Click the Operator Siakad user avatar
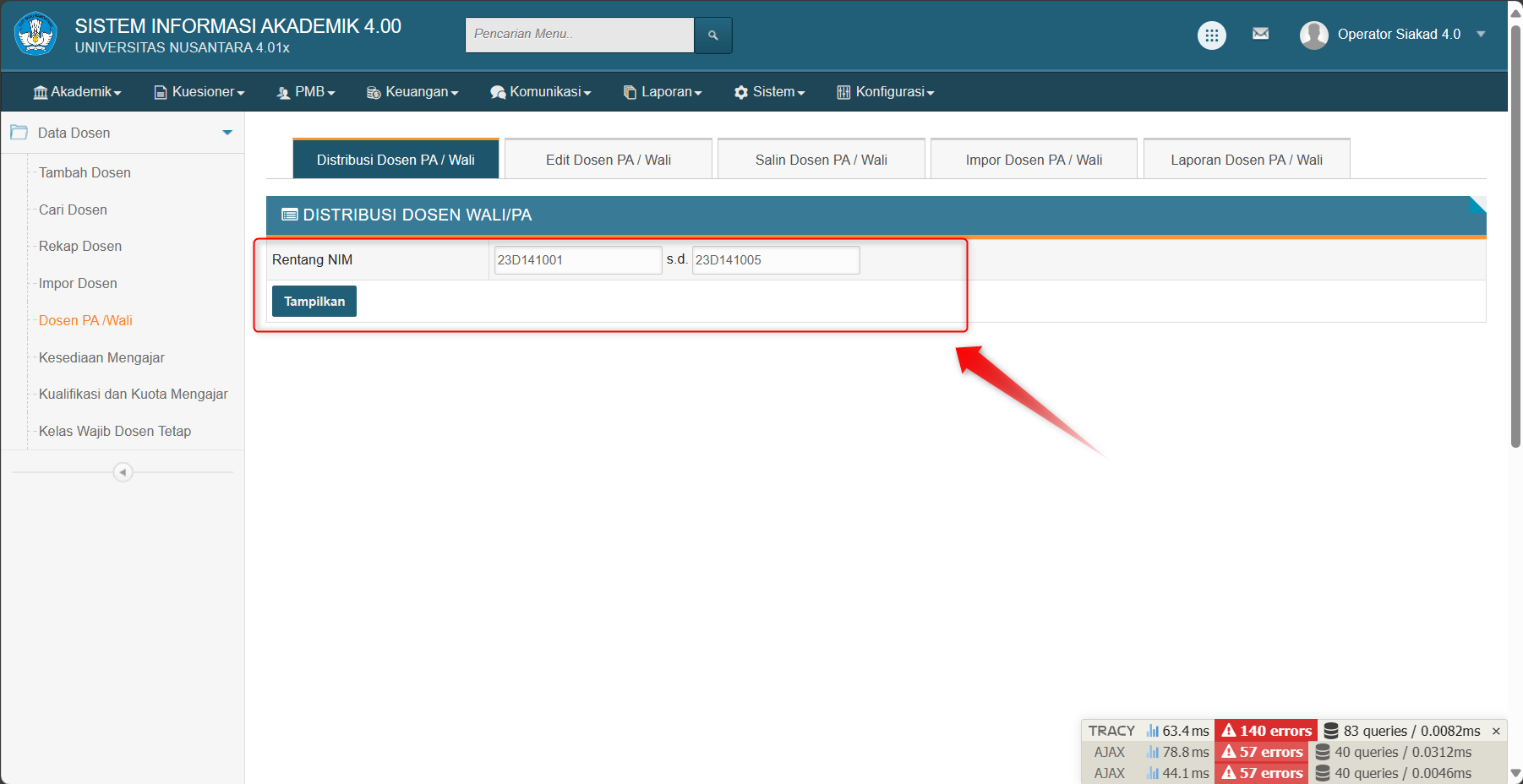Viewport: 1523px width, 784px height. 1313,35
